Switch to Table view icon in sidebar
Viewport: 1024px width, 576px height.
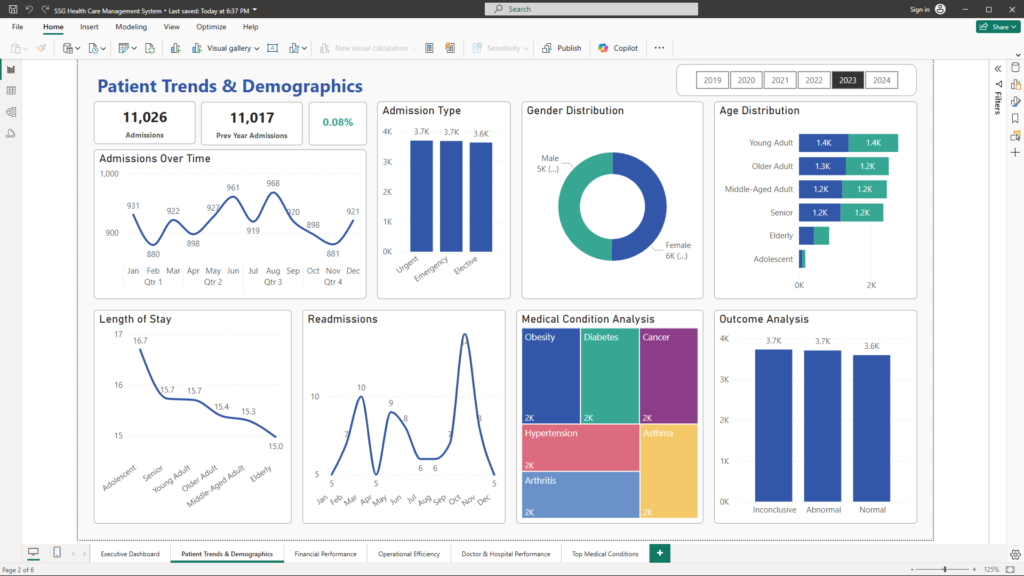pos(11,90)
